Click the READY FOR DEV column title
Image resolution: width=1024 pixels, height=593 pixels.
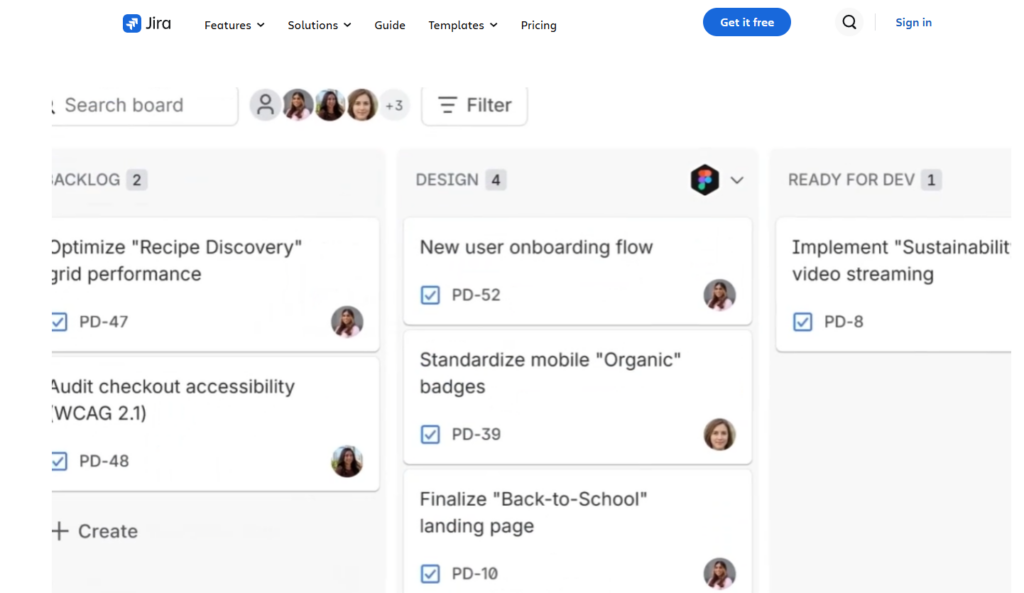click(x=851, y=180)
